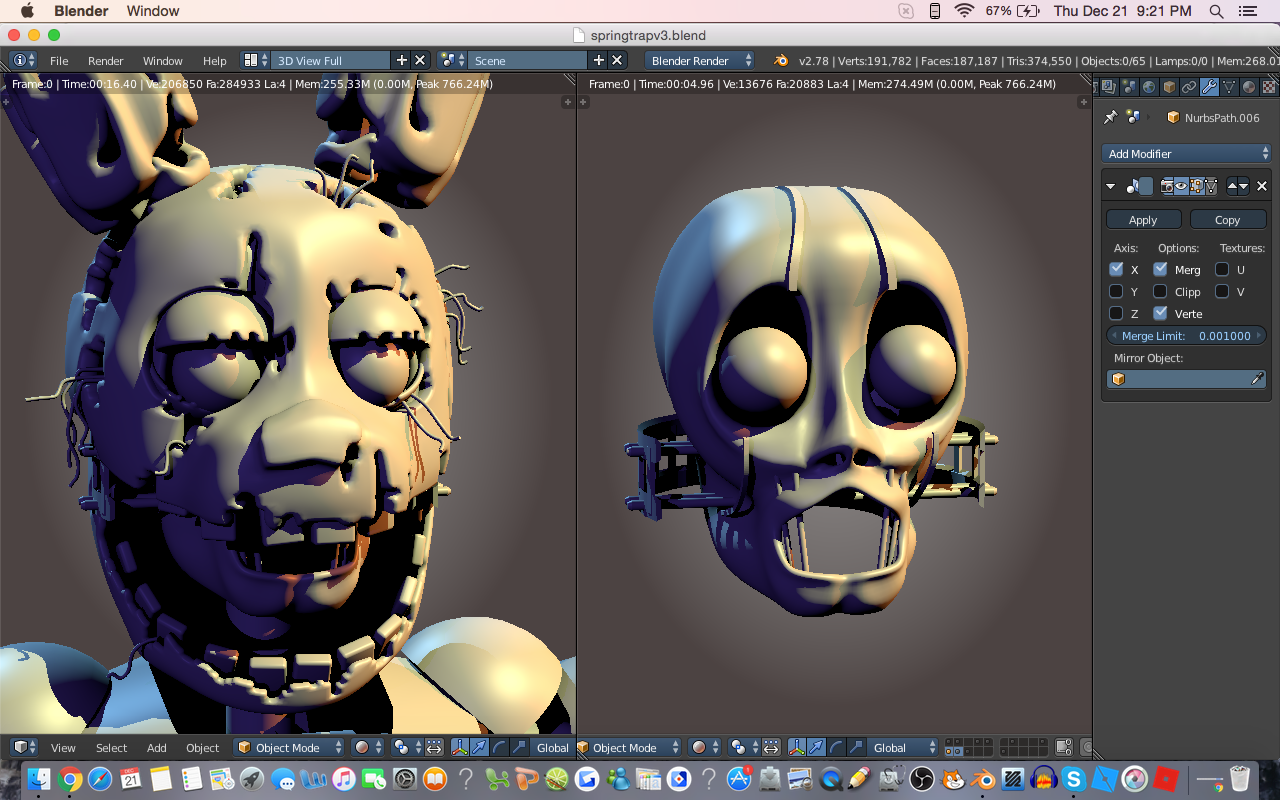Collapse the Mirror modifier panel triangle
Viewport: 1280px width, 800px height.
1110,186
